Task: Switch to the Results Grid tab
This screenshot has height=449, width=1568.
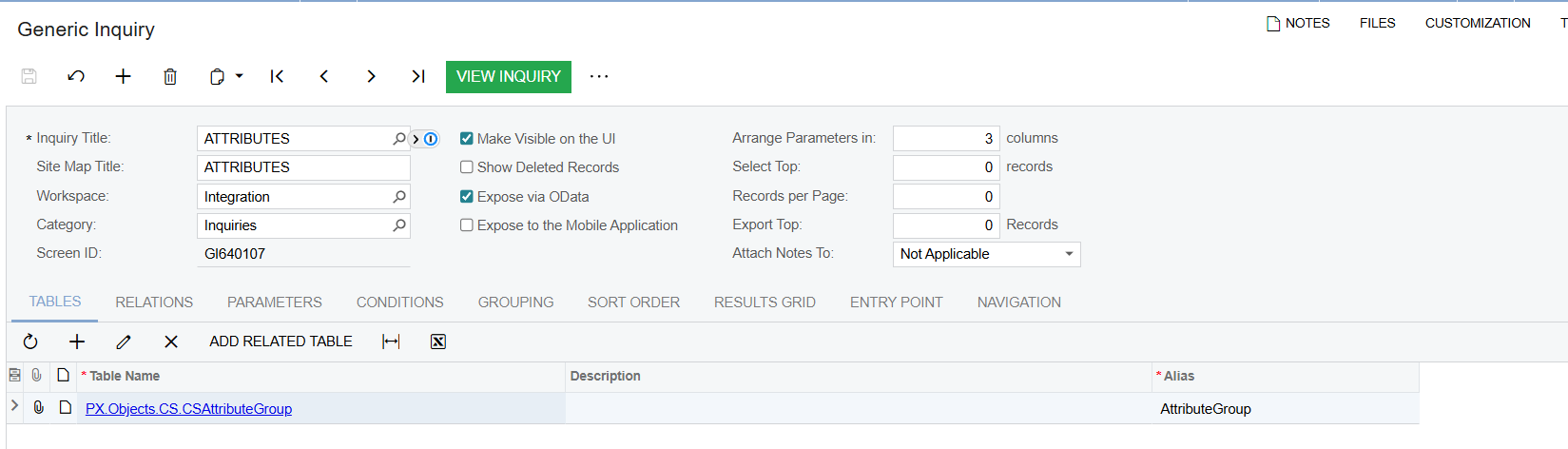Action: click(765, 303)
